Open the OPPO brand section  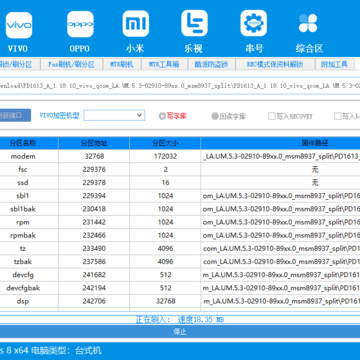tap(80, 32)
